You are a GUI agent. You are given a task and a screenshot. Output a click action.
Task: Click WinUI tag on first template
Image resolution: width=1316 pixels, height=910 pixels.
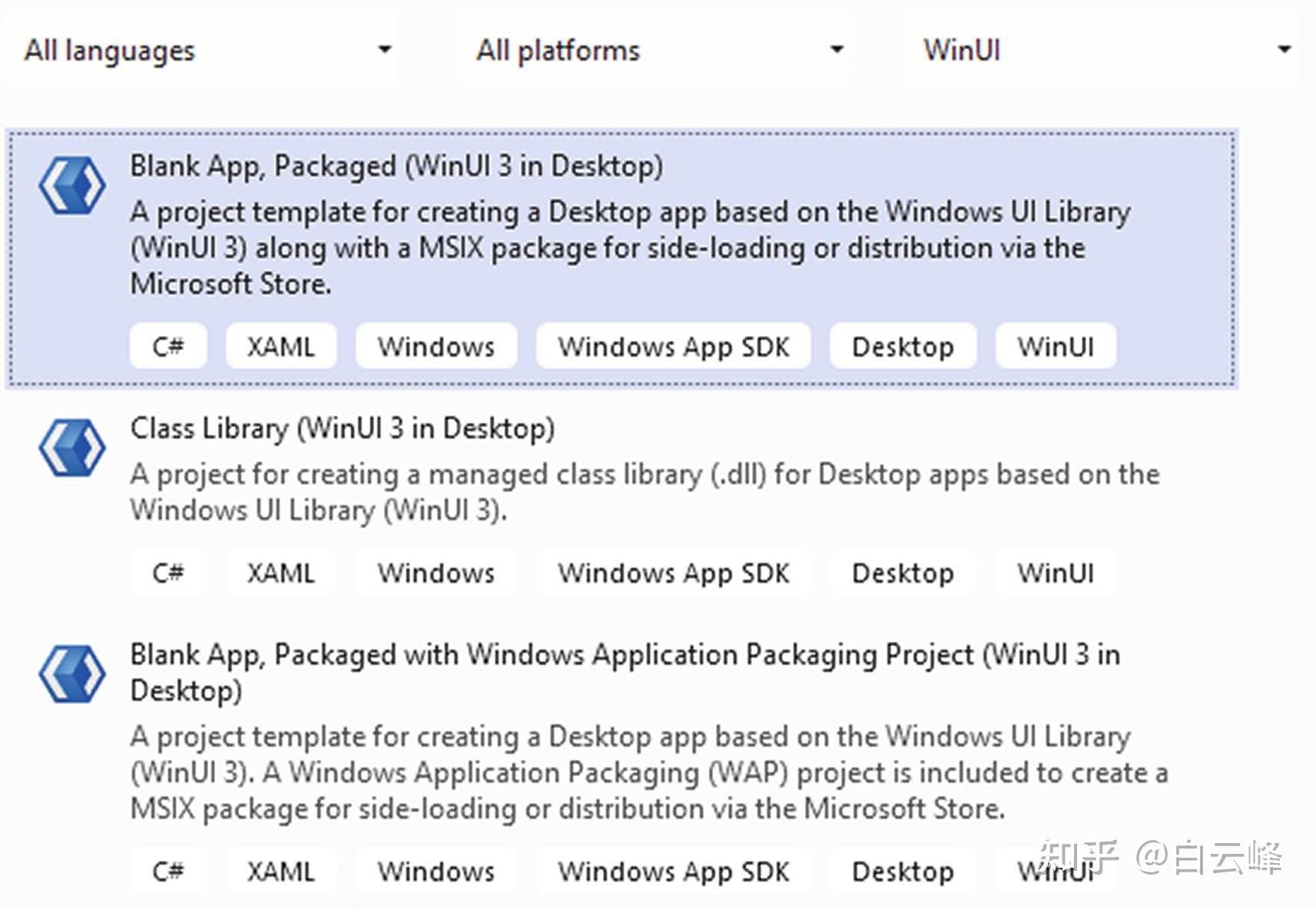pos(1056,347)
